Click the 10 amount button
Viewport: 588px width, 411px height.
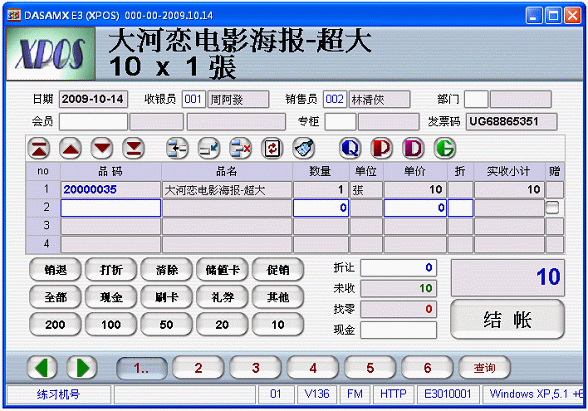click(x=278, y=324)
